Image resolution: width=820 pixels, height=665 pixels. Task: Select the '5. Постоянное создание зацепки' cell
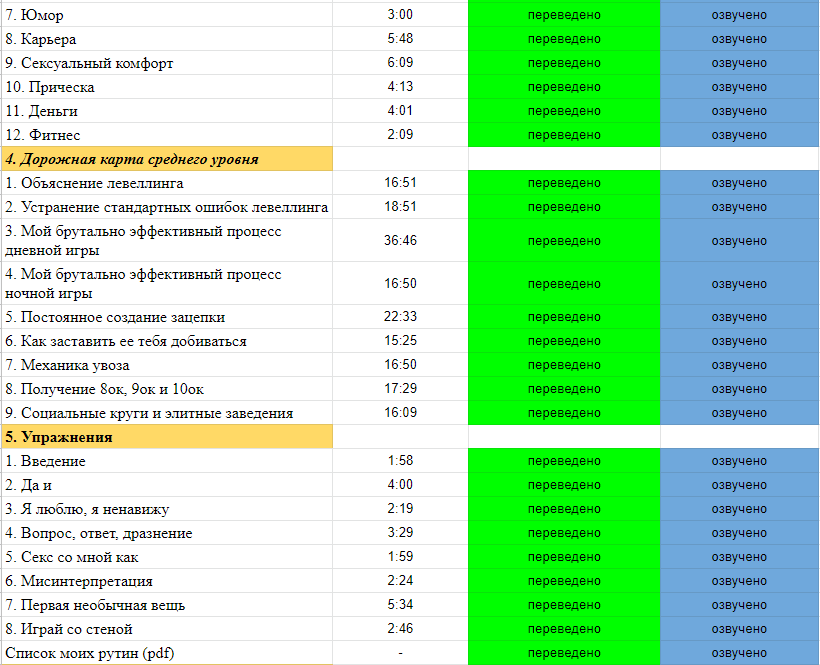[x=166, y=317]
